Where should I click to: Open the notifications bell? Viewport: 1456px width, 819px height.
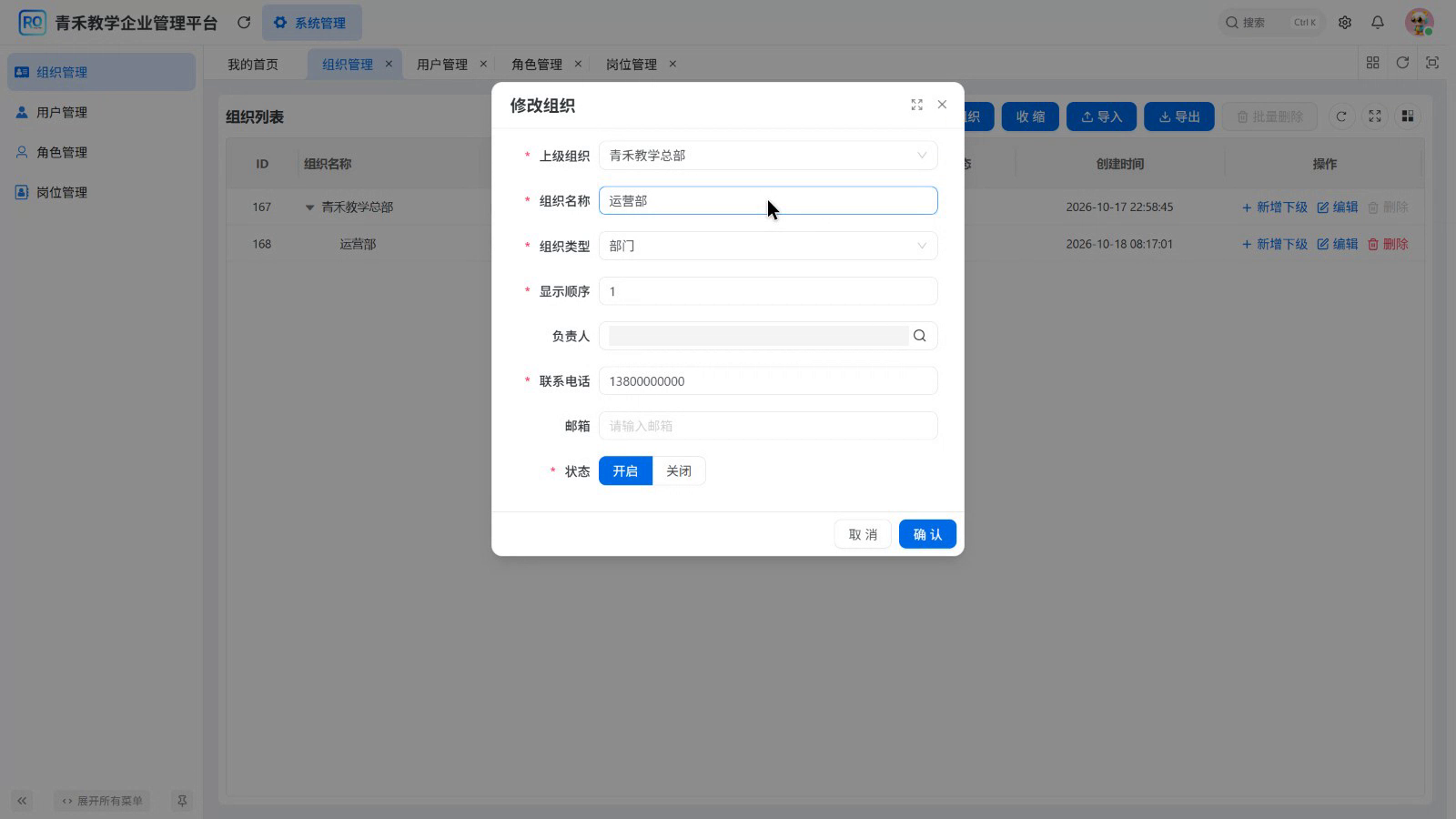pyautogui.click(x=1378, y=23)
